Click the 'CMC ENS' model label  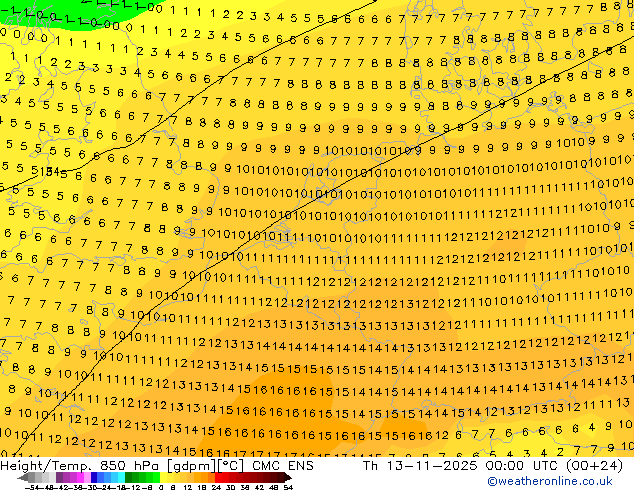[283, 466]
